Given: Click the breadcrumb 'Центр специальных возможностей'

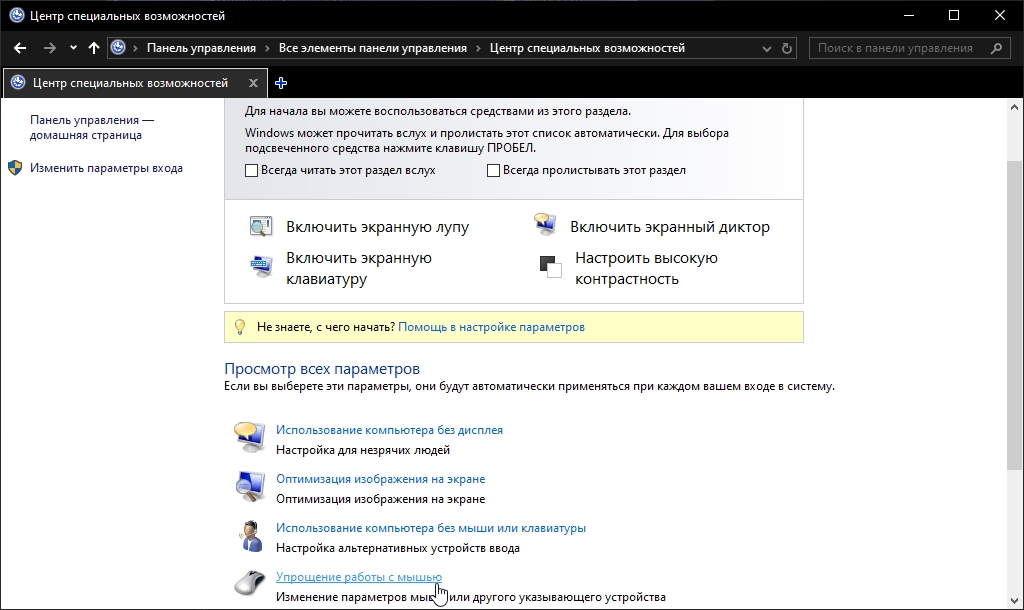Looking at the screenshot, I should tap(587, 48).
